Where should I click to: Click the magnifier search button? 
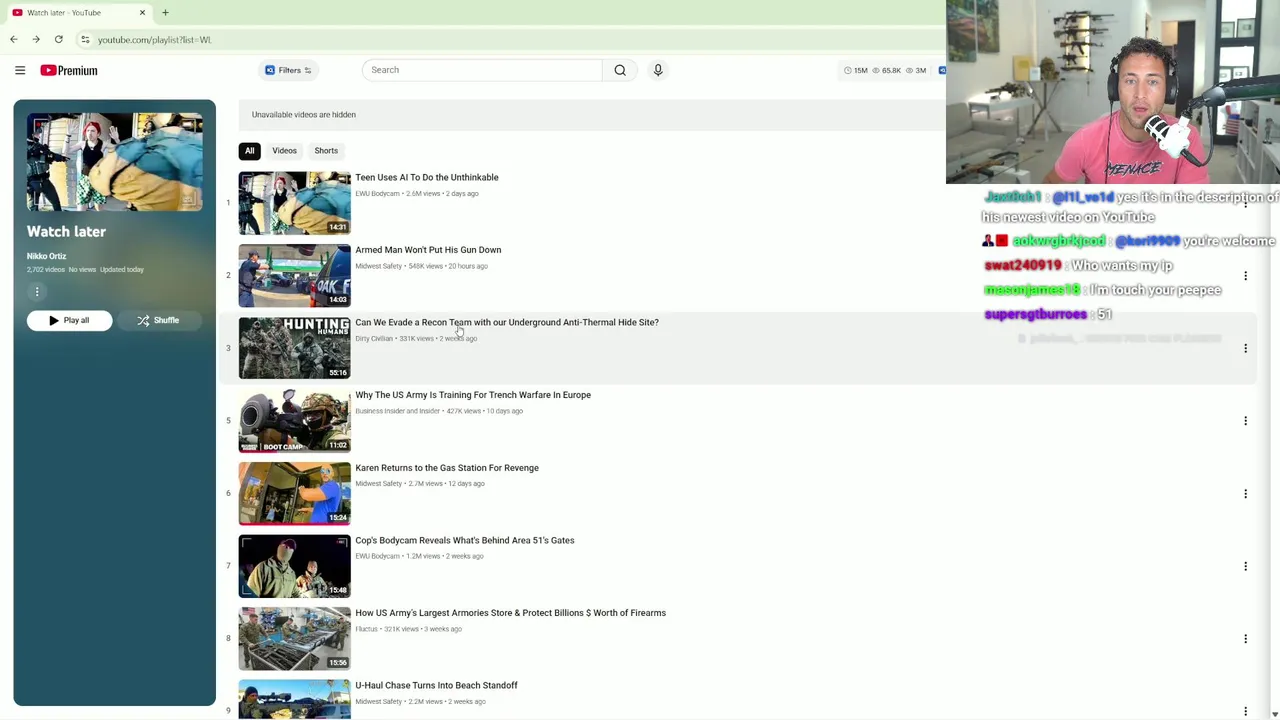(x=620, y=70)
